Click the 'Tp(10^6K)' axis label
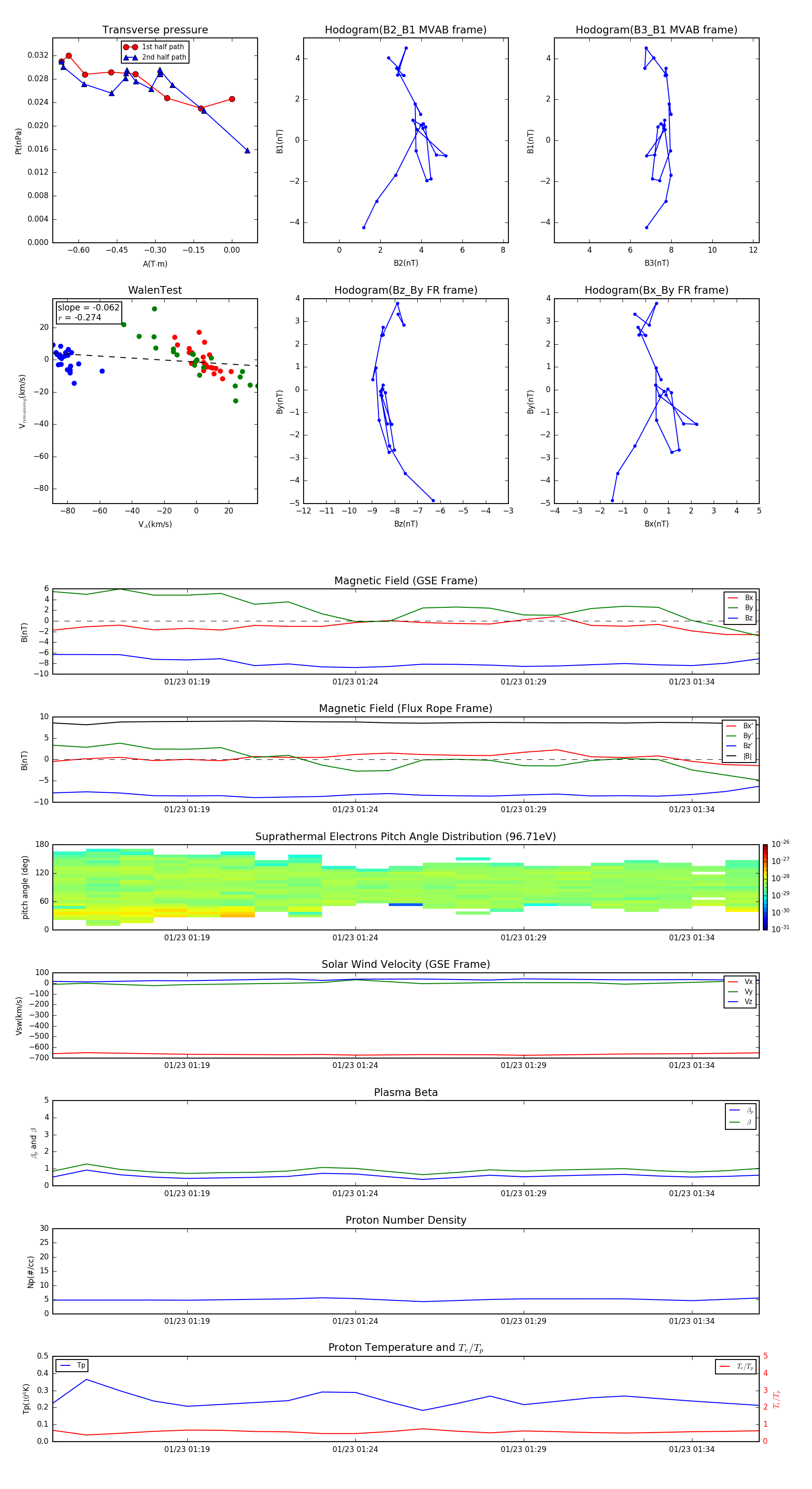The image size is (812, 1489). [26, 1399]
